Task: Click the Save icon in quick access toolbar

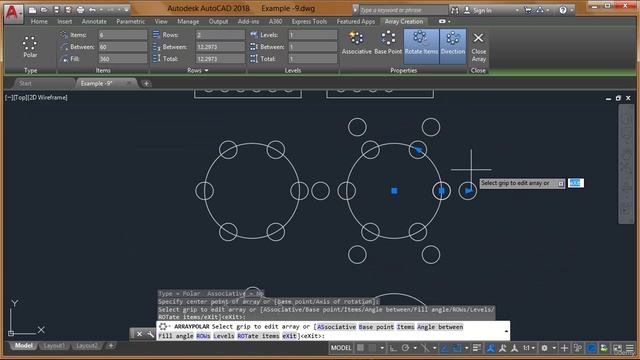Action: (x=56, y=10)
